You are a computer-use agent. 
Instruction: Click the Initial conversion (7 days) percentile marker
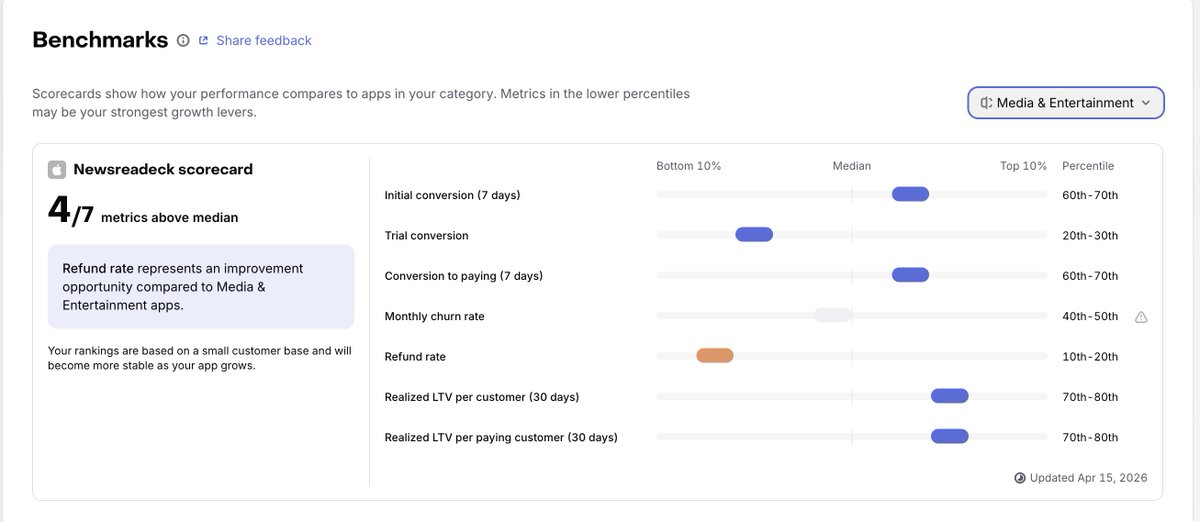pyautogui.click(x=910, y=194)
